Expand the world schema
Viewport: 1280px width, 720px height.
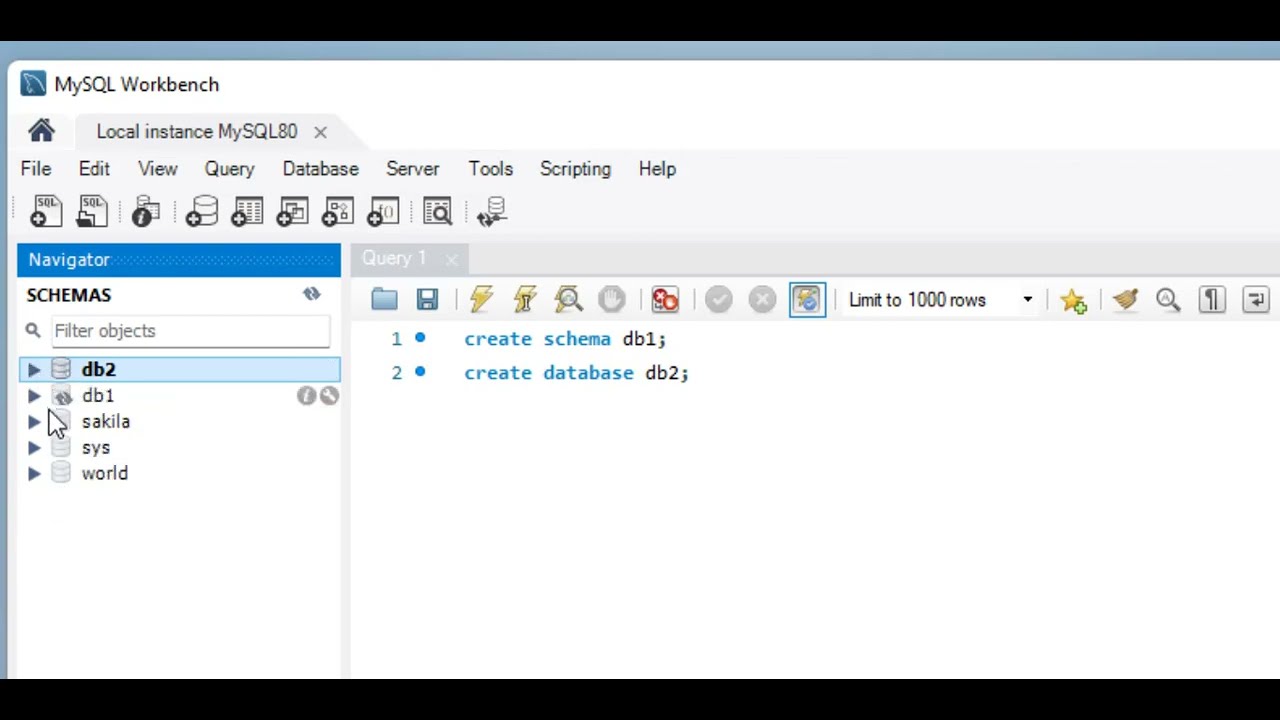click(x=34, y=474)
